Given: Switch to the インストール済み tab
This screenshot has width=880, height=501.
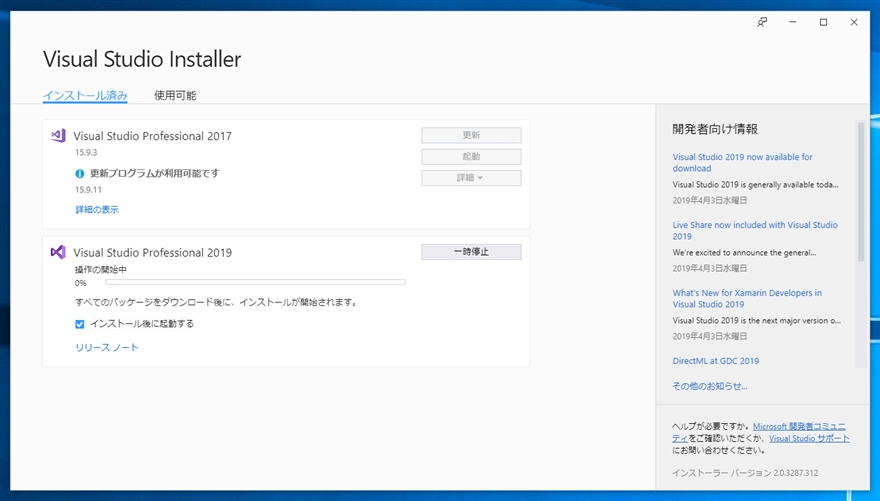Looking at the screenshot, I should click(85, 95).
